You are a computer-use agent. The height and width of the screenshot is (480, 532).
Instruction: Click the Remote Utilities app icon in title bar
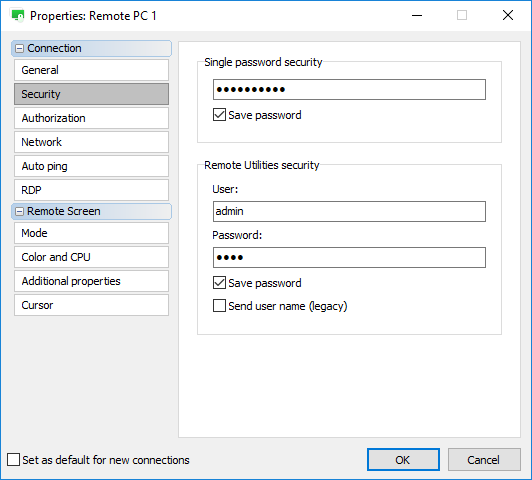pyautogui.click(x=18, y=16)
